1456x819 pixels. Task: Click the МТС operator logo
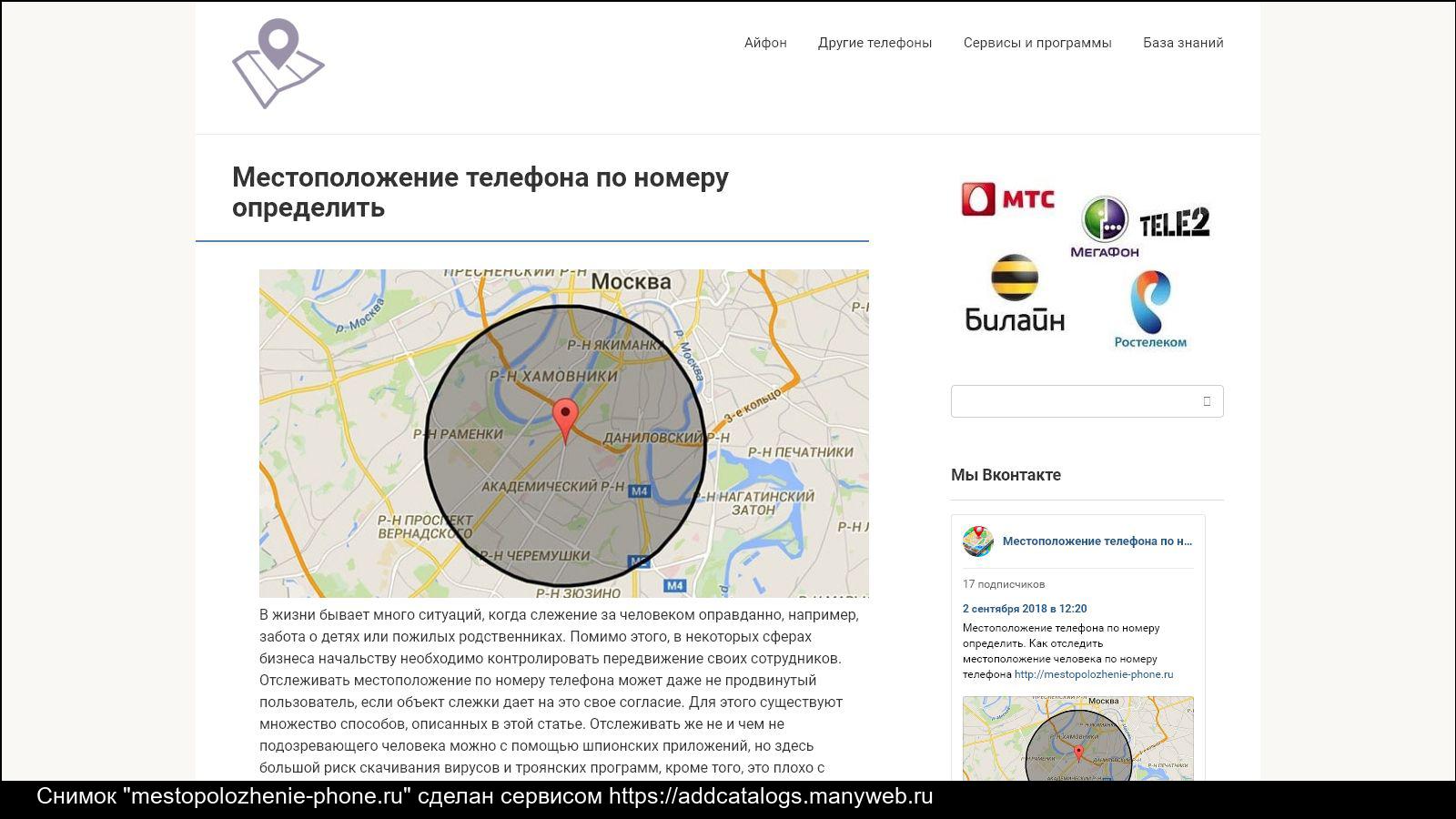pyautogui.click(x=1008, y=199)
